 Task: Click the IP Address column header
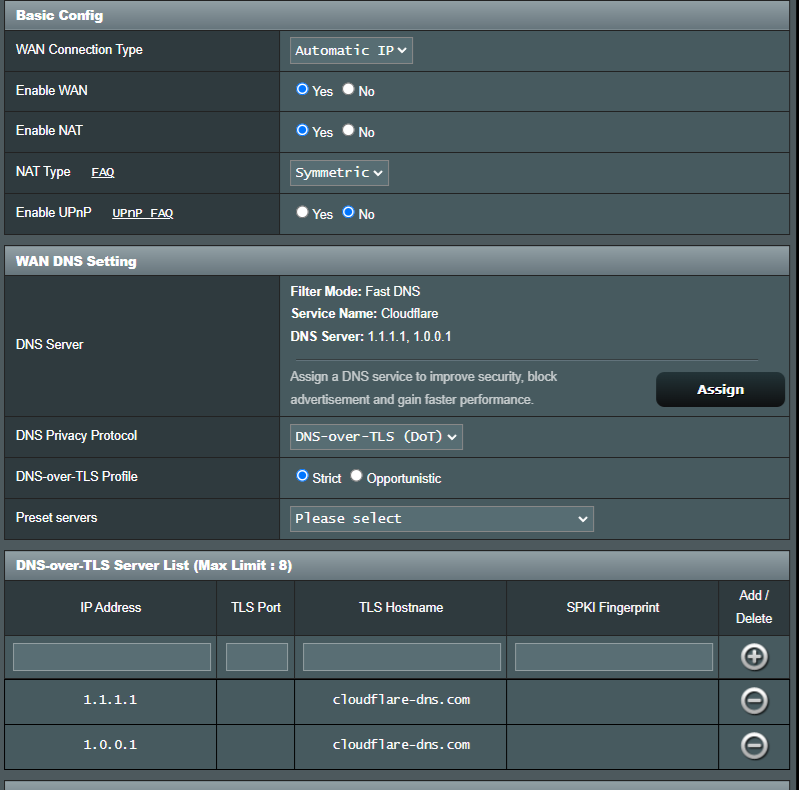point(111,608)
